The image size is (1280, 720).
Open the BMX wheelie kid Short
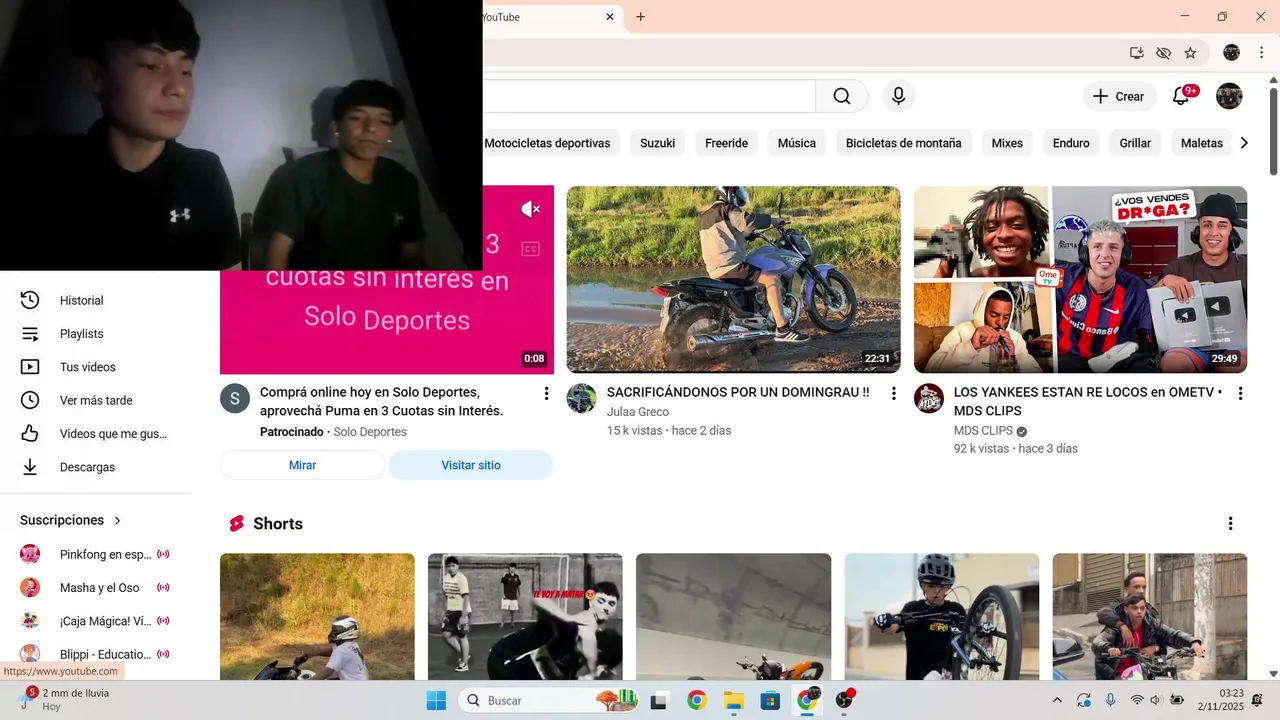[x=942, y=616]
